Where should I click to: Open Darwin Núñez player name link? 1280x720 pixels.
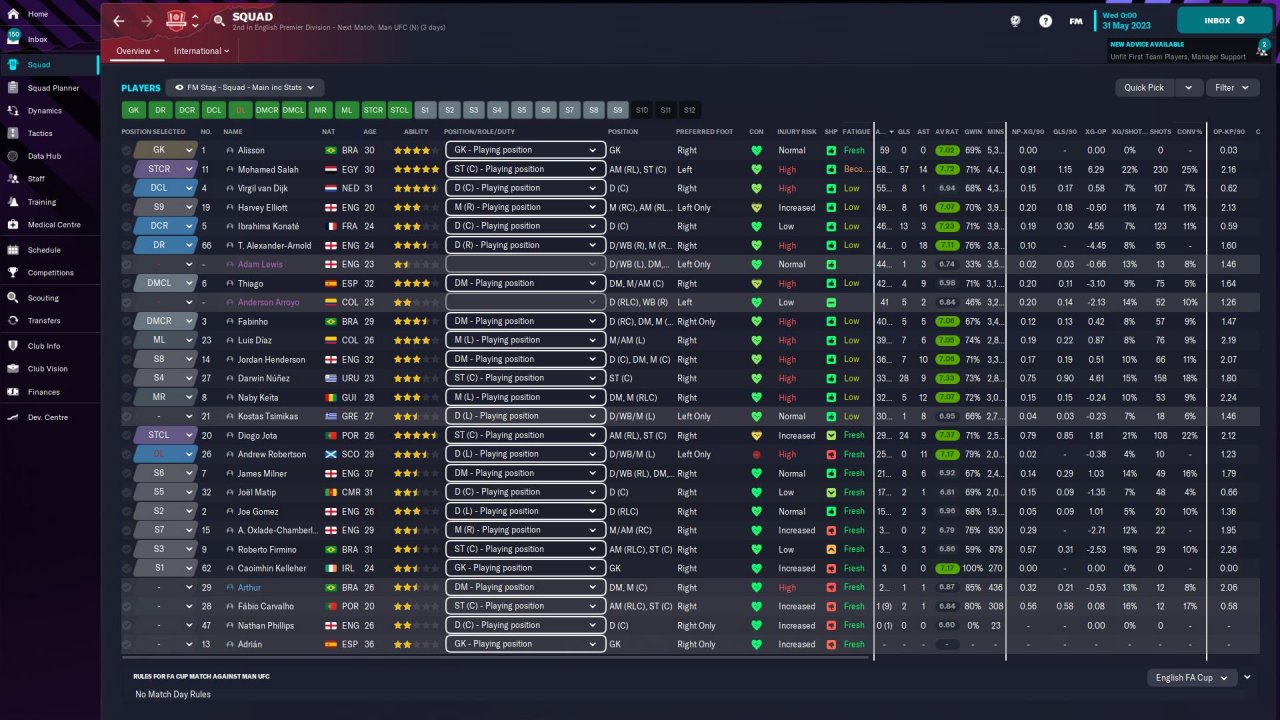click(265, 378)
